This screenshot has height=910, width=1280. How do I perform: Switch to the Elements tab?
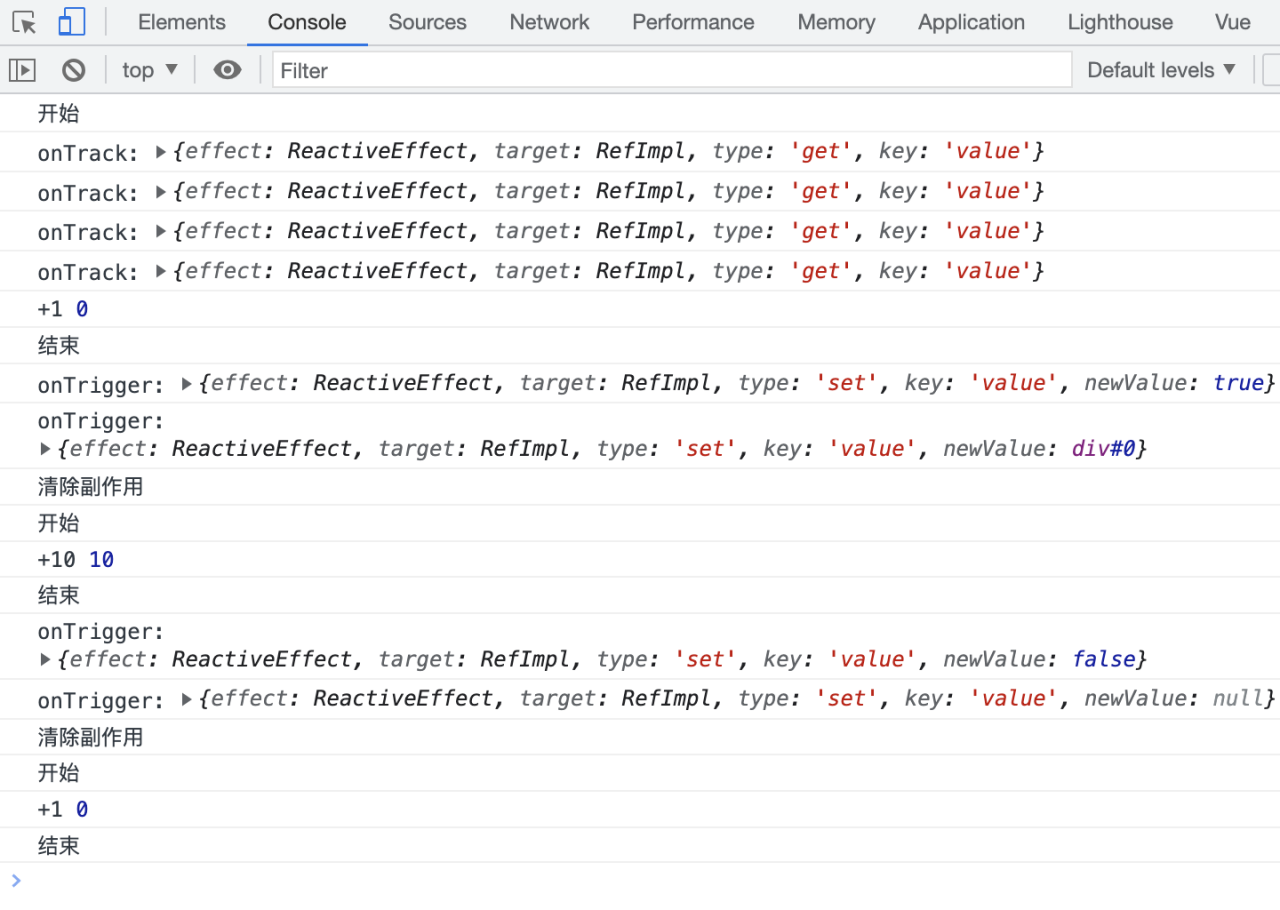pyautogui.click(x=181, y=22)
